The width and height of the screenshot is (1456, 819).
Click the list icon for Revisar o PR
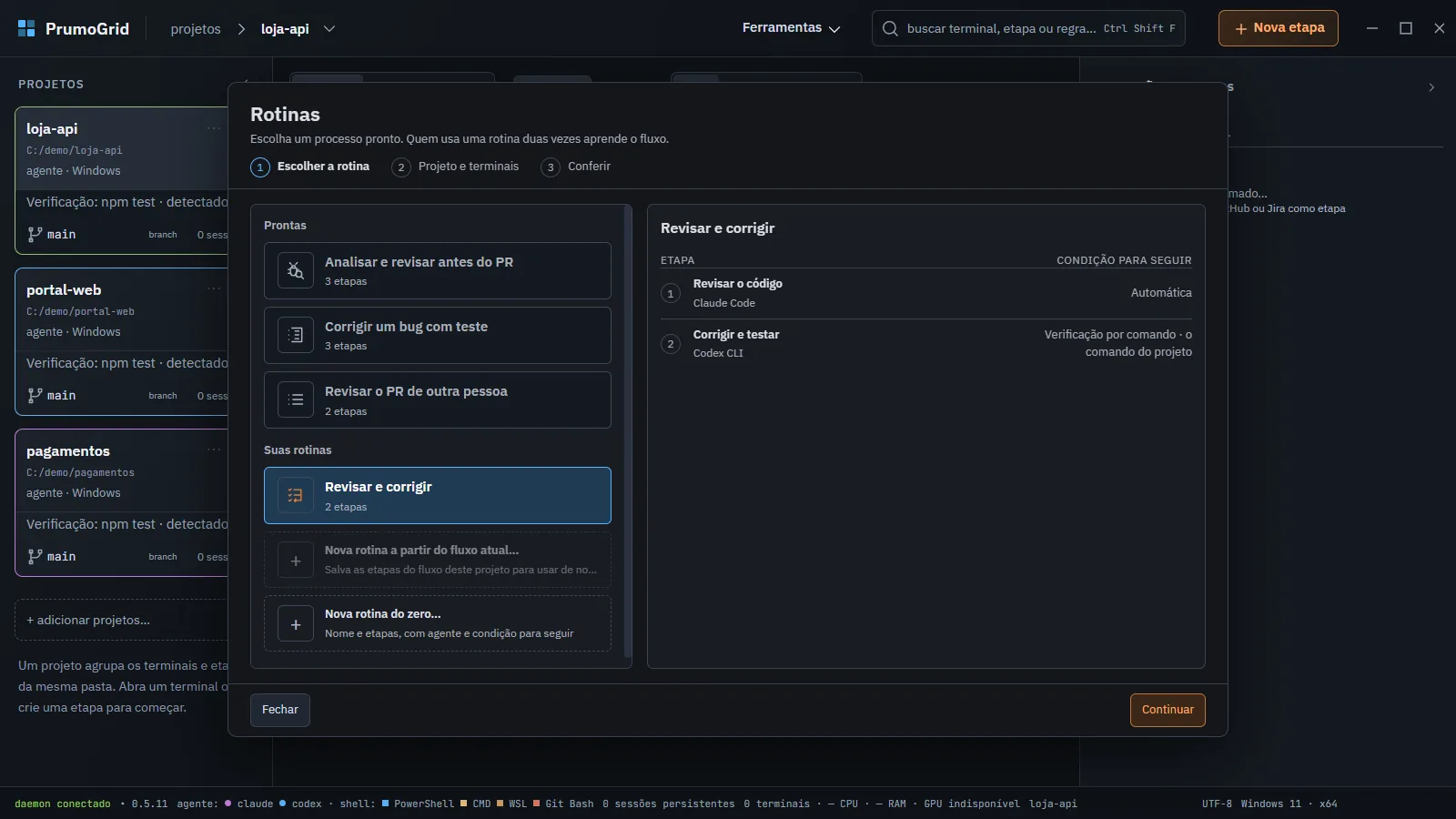click(x=296, y=399)
